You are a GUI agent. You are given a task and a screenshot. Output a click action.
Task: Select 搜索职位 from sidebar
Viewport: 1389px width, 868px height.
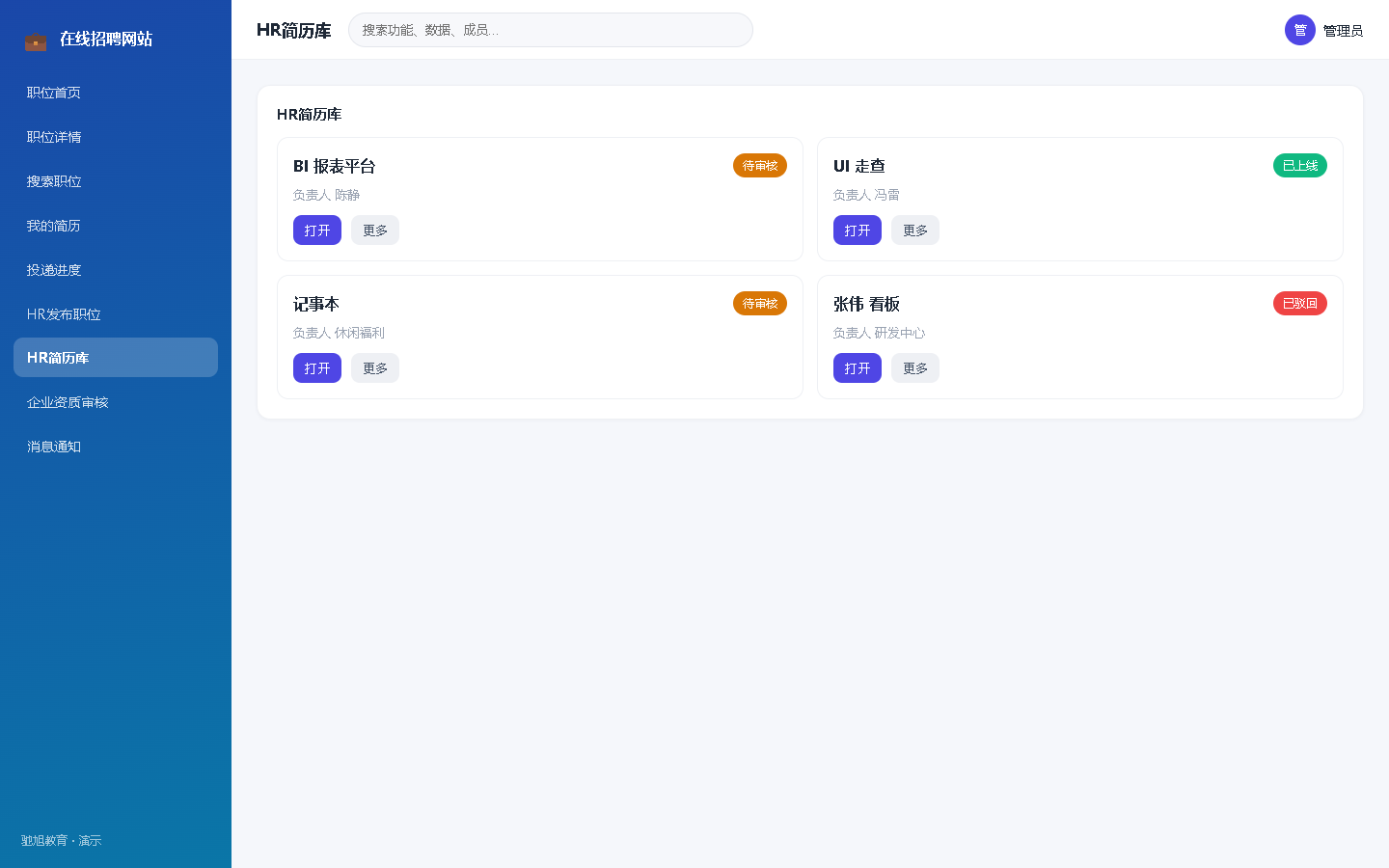[x=116, y=181]
